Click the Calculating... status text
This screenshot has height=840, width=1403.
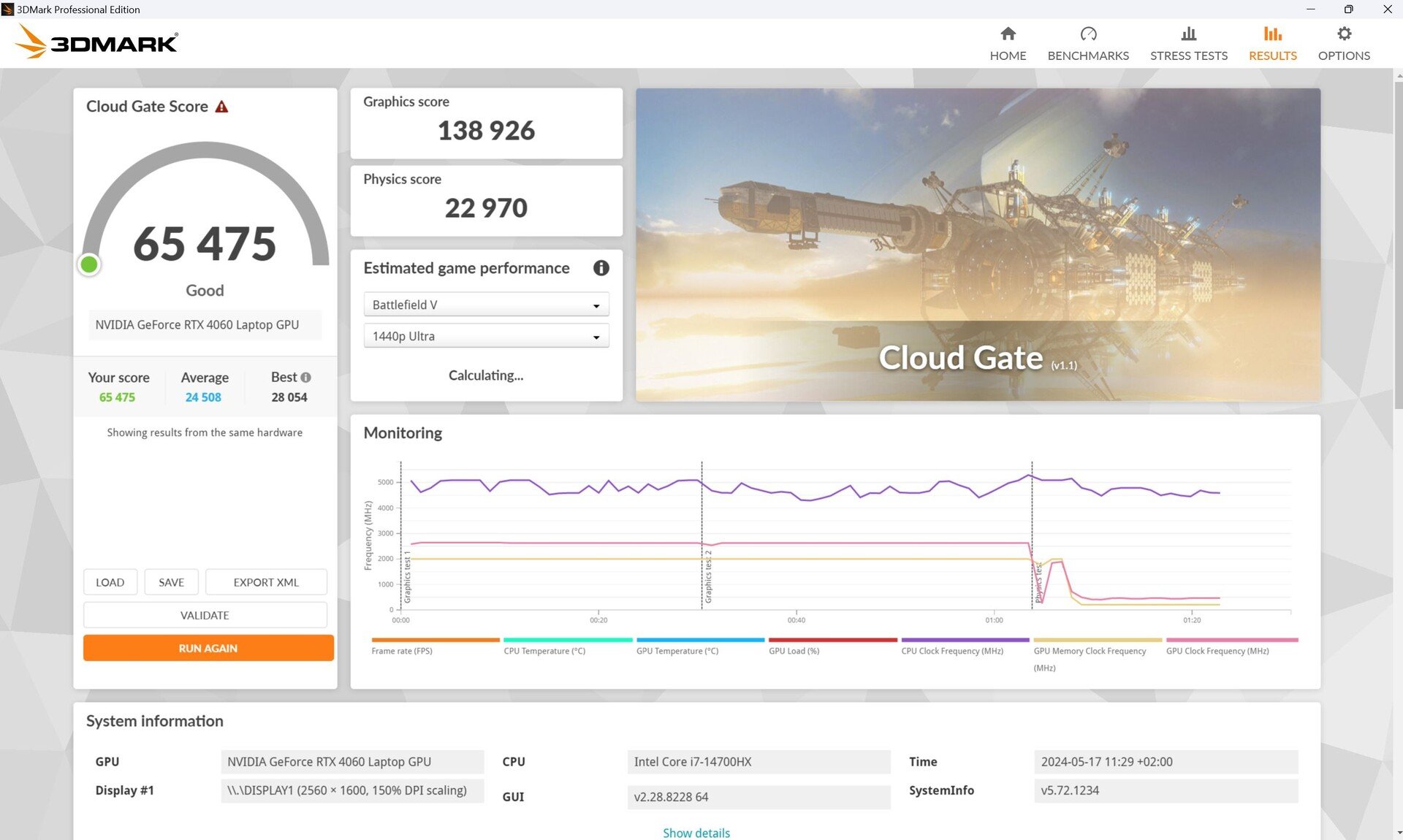coord(486,375)
